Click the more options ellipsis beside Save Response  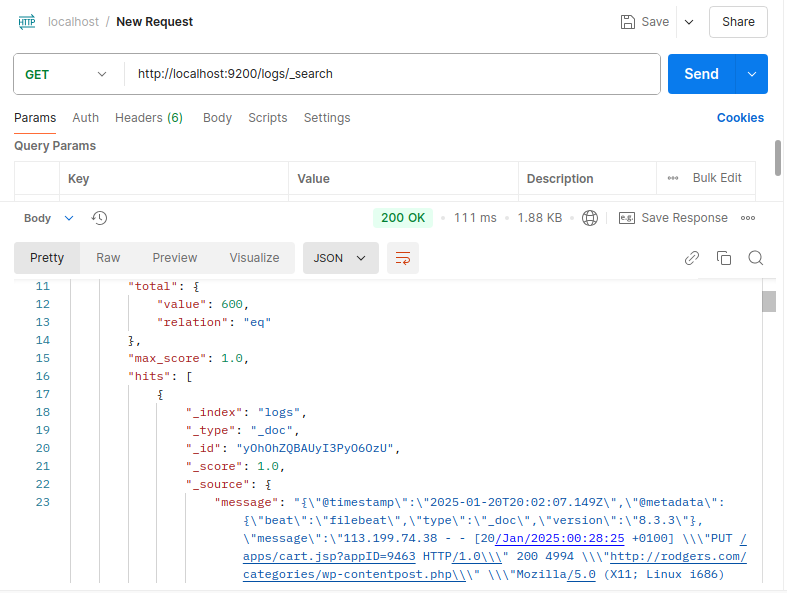[x=748, y=218]
